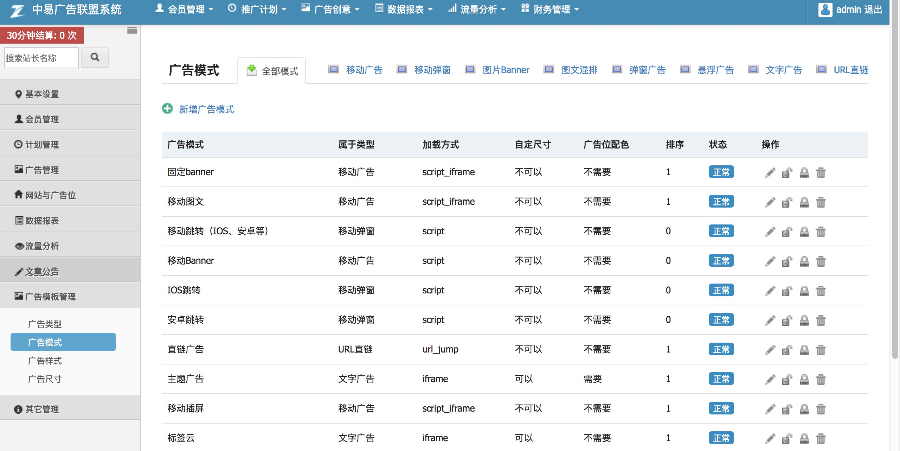
Task: Open 广告样式 in the sidebar submenu
Action: click(45, 361)
